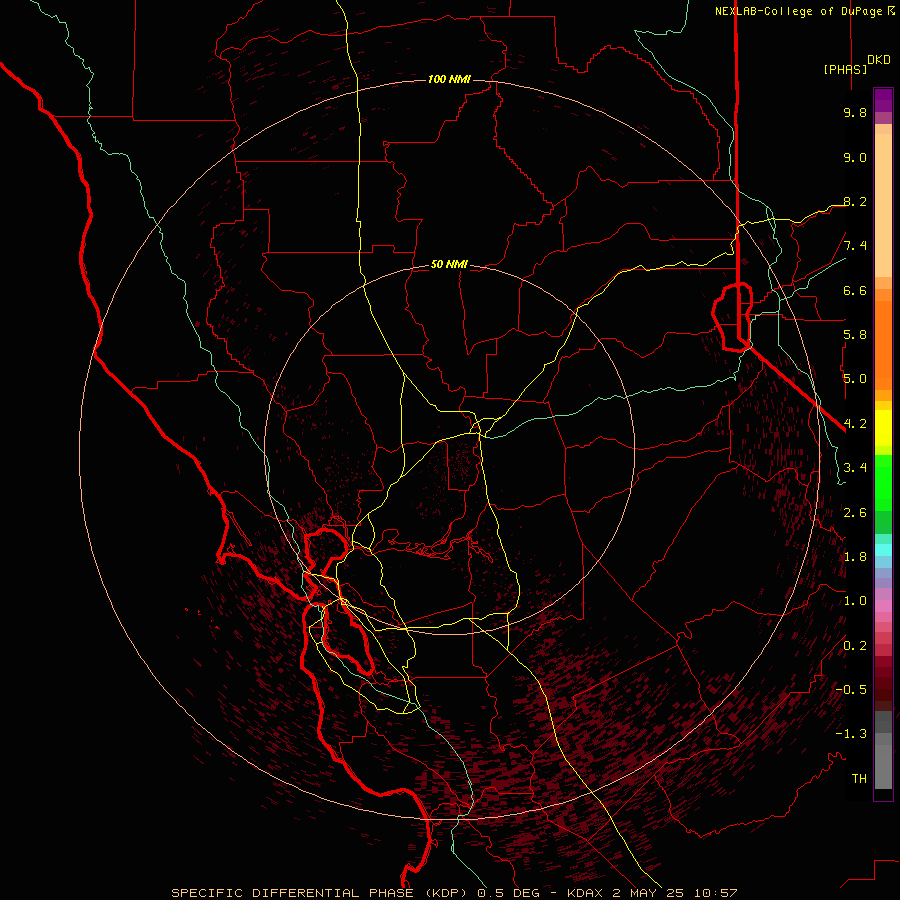Click the 100 NMI range ring label
Screen dimensions: 900x900
[x=449, y=79]
